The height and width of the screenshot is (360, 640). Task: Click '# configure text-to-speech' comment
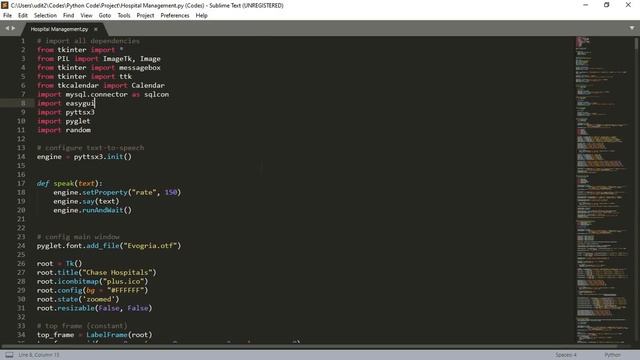(x=90, y=148)
